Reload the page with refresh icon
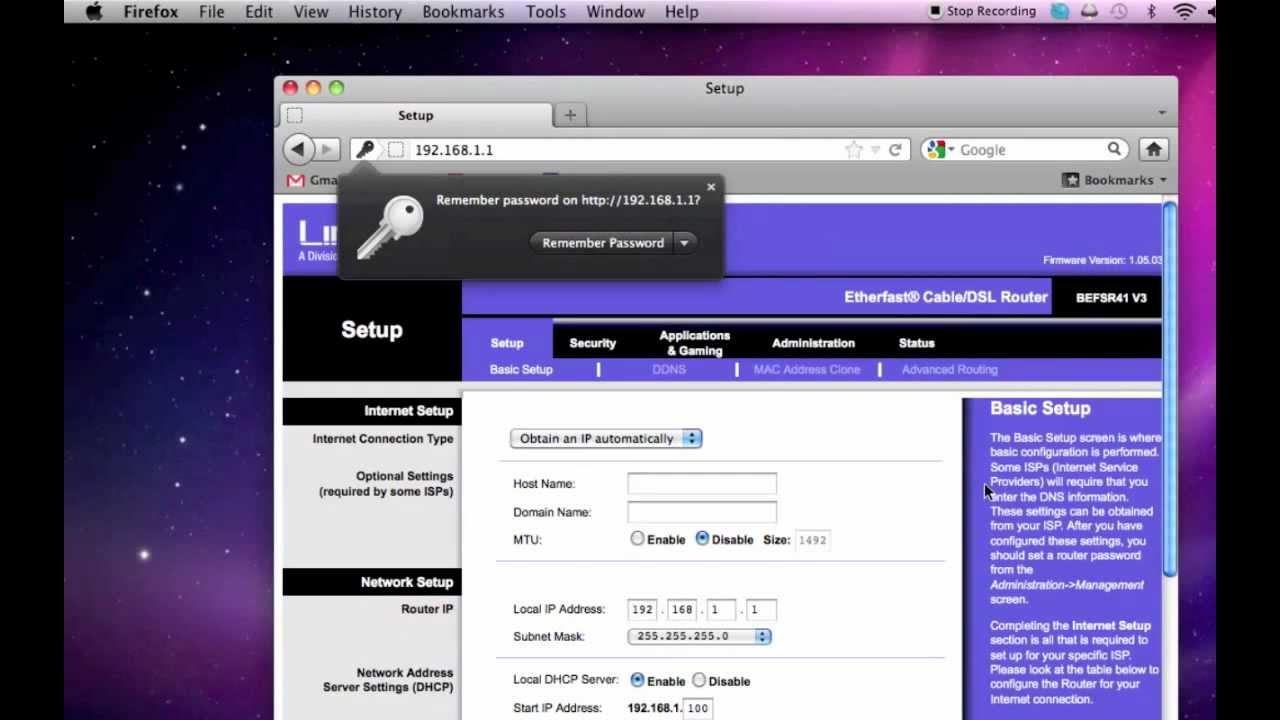Viewport: 1280px width, 720px height. click(x=895, y=150)
